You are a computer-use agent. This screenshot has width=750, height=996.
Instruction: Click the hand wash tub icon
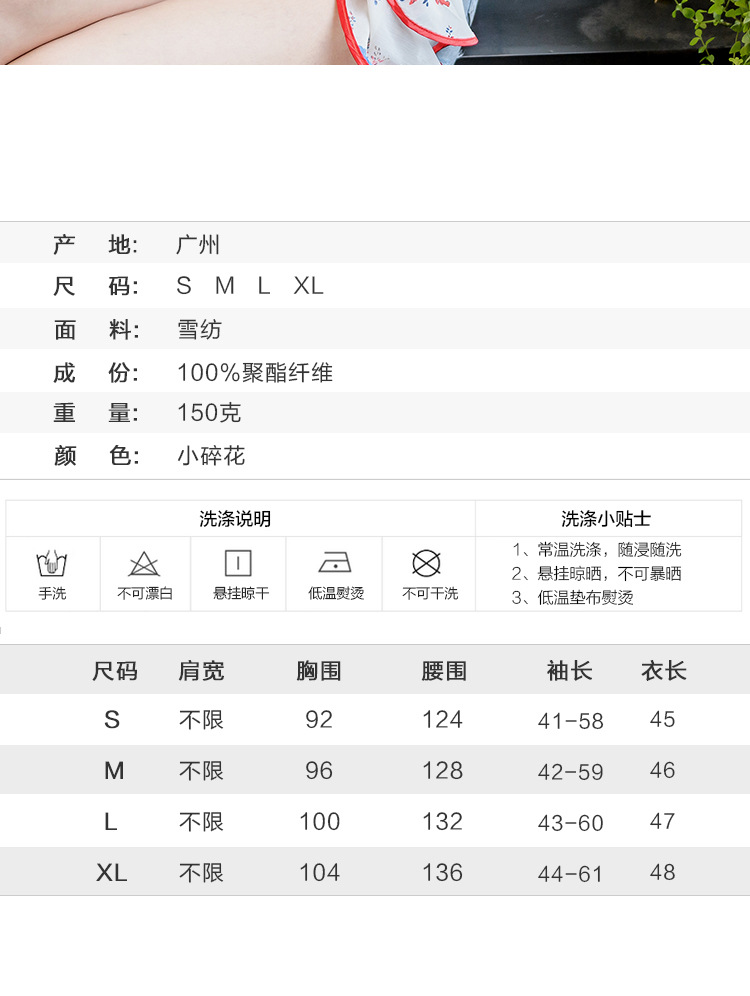[52, 564]
